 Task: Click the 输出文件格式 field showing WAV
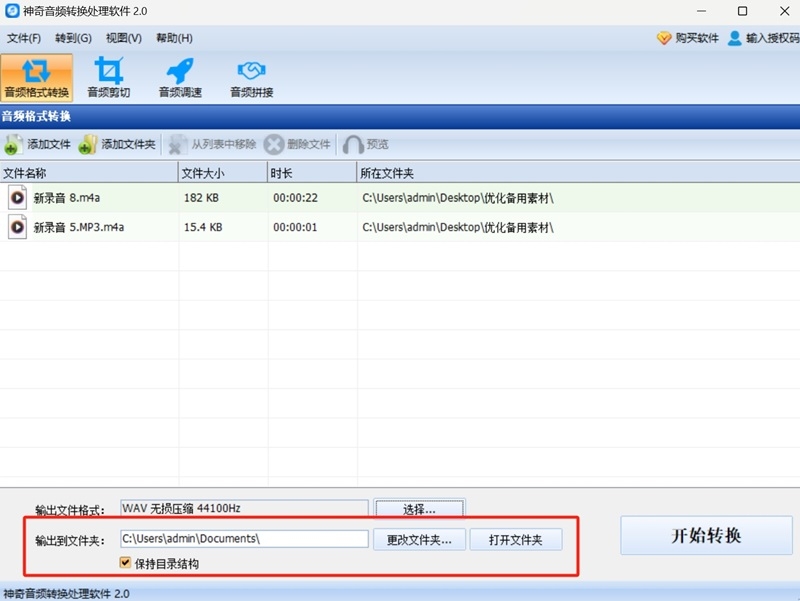pyautogui.click(x=244, y=508)
